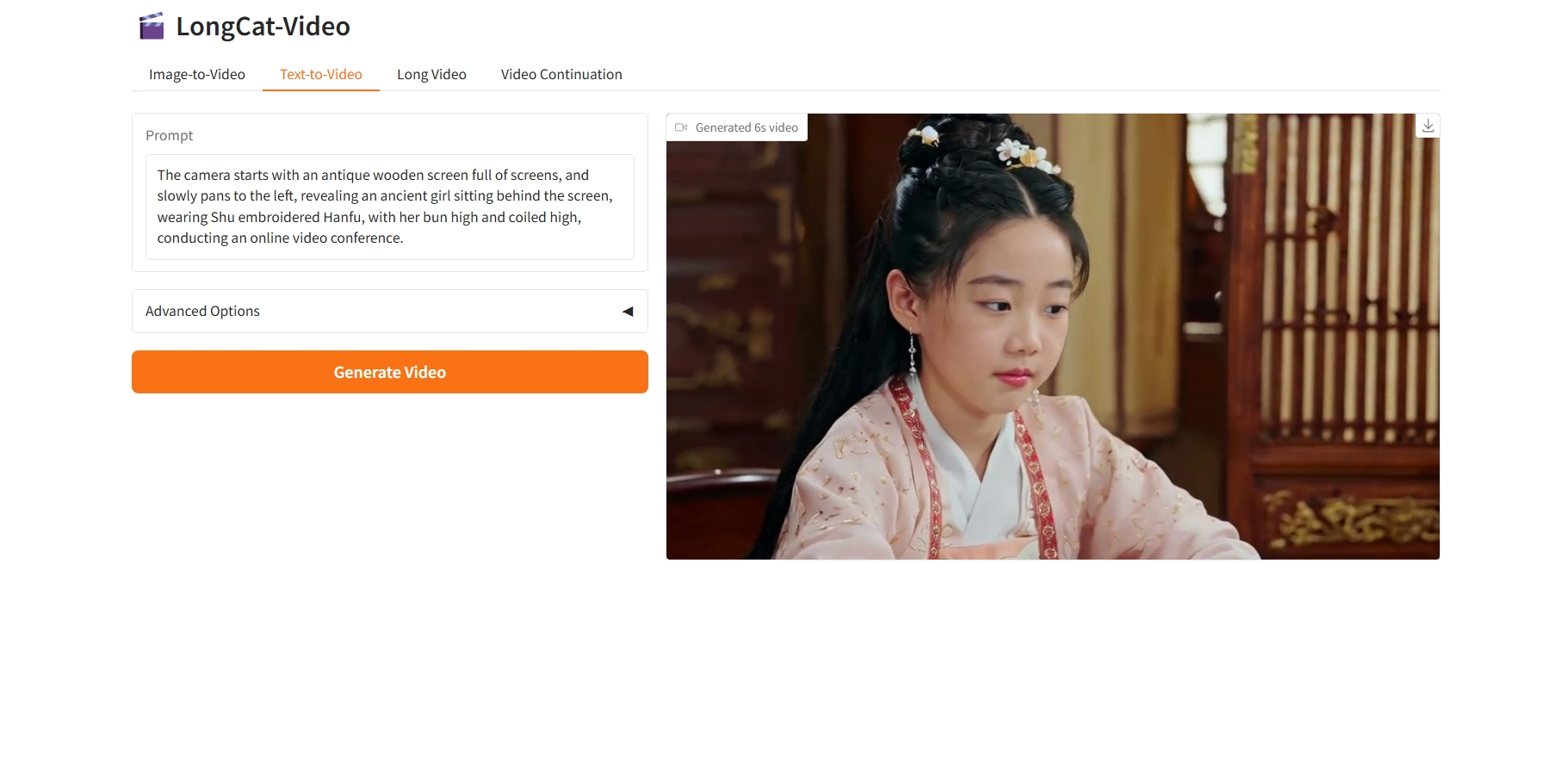Click the clapperboard logo icon

click(152, 26)
